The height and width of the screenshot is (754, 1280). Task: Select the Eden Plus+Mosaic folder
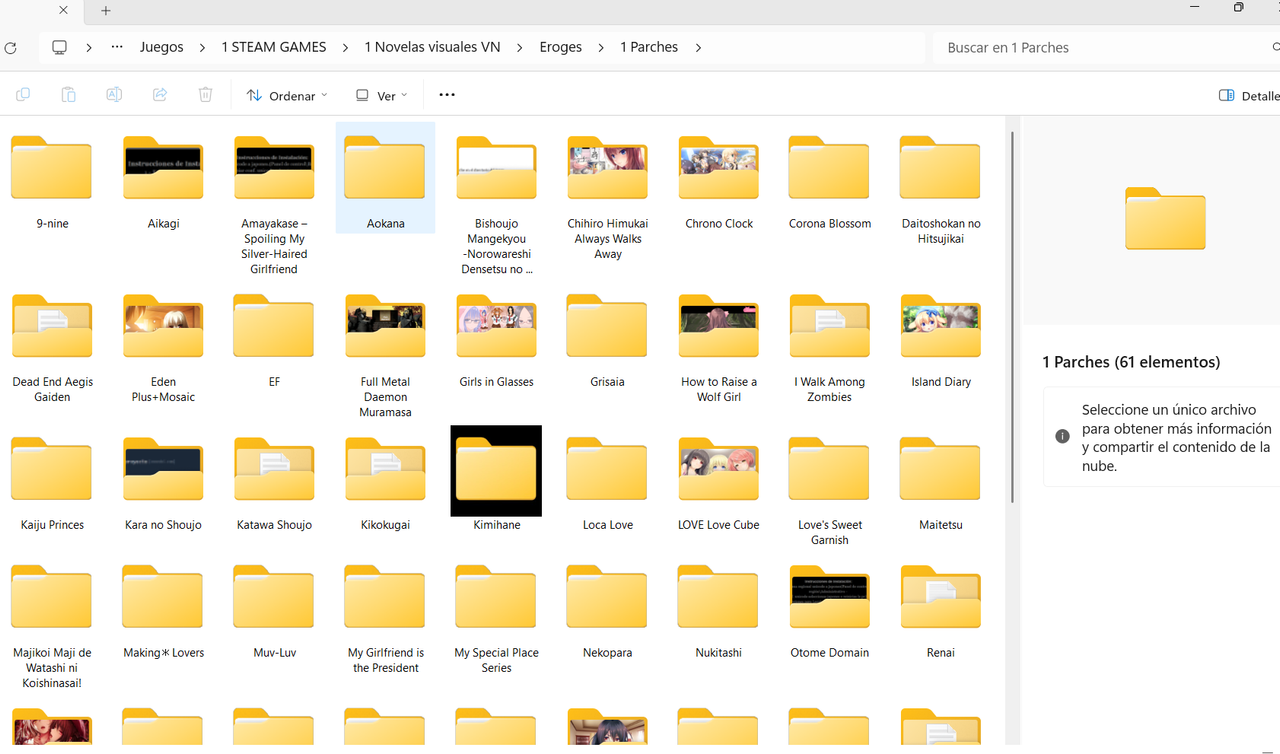[x=163, y=348]
